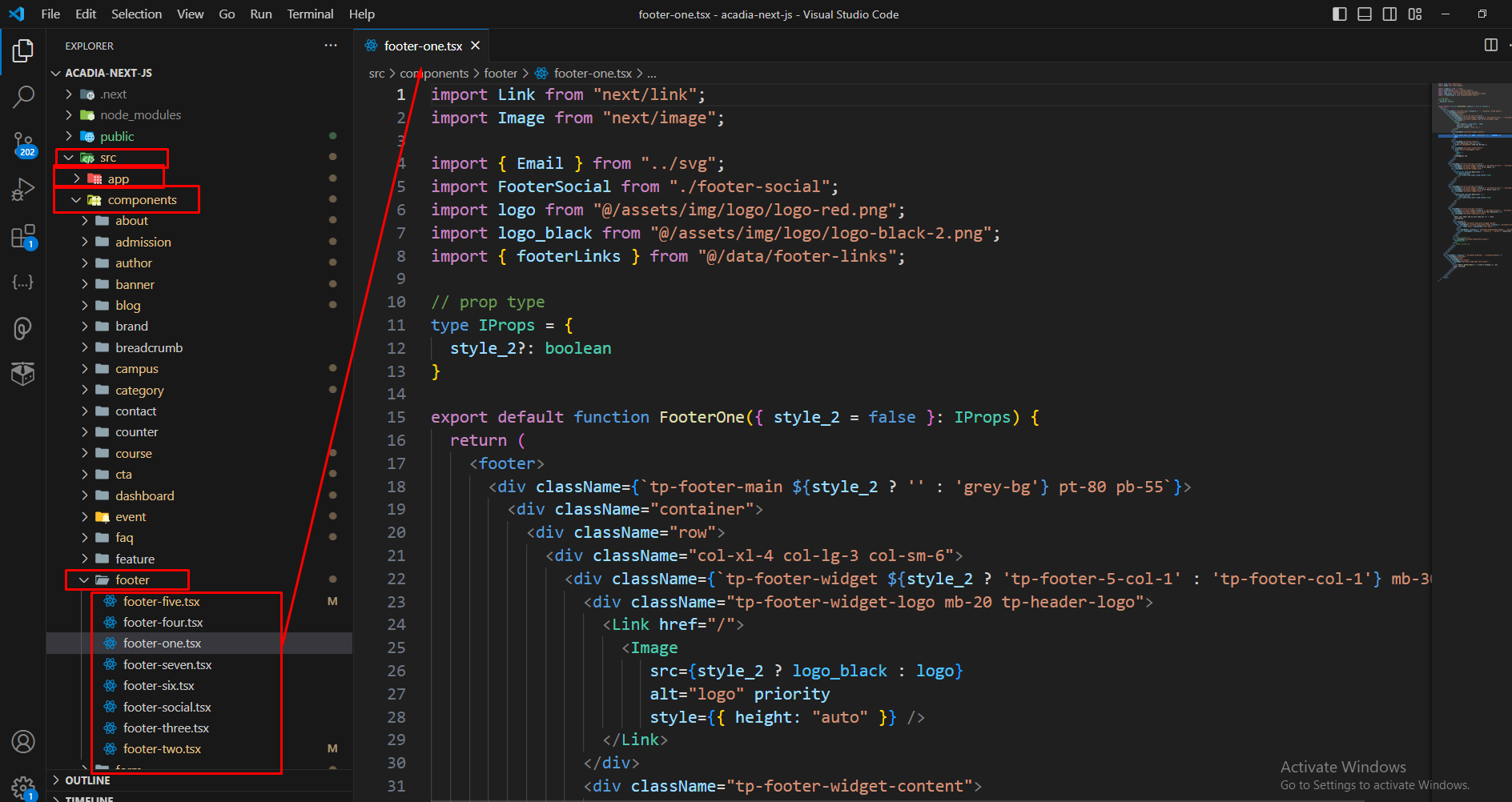Screen dimensions: 1512x802
Task: Click the "next/link" import string
Action: point(645,94)
